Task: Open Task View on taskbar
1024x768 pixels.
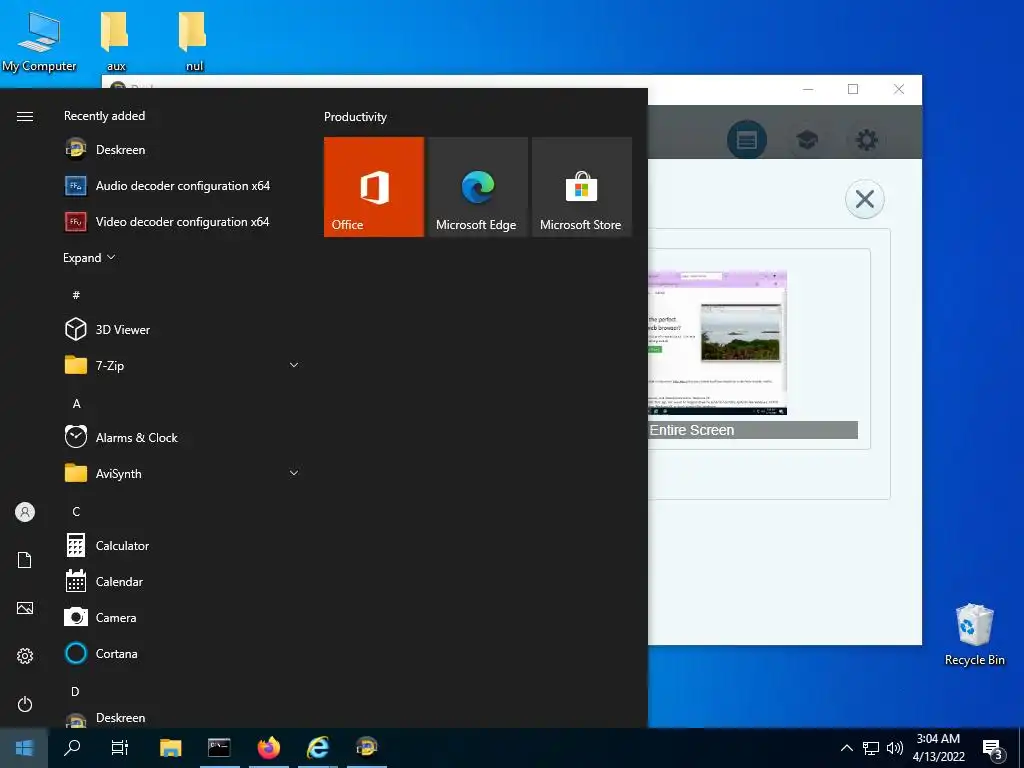Action: 120,748
